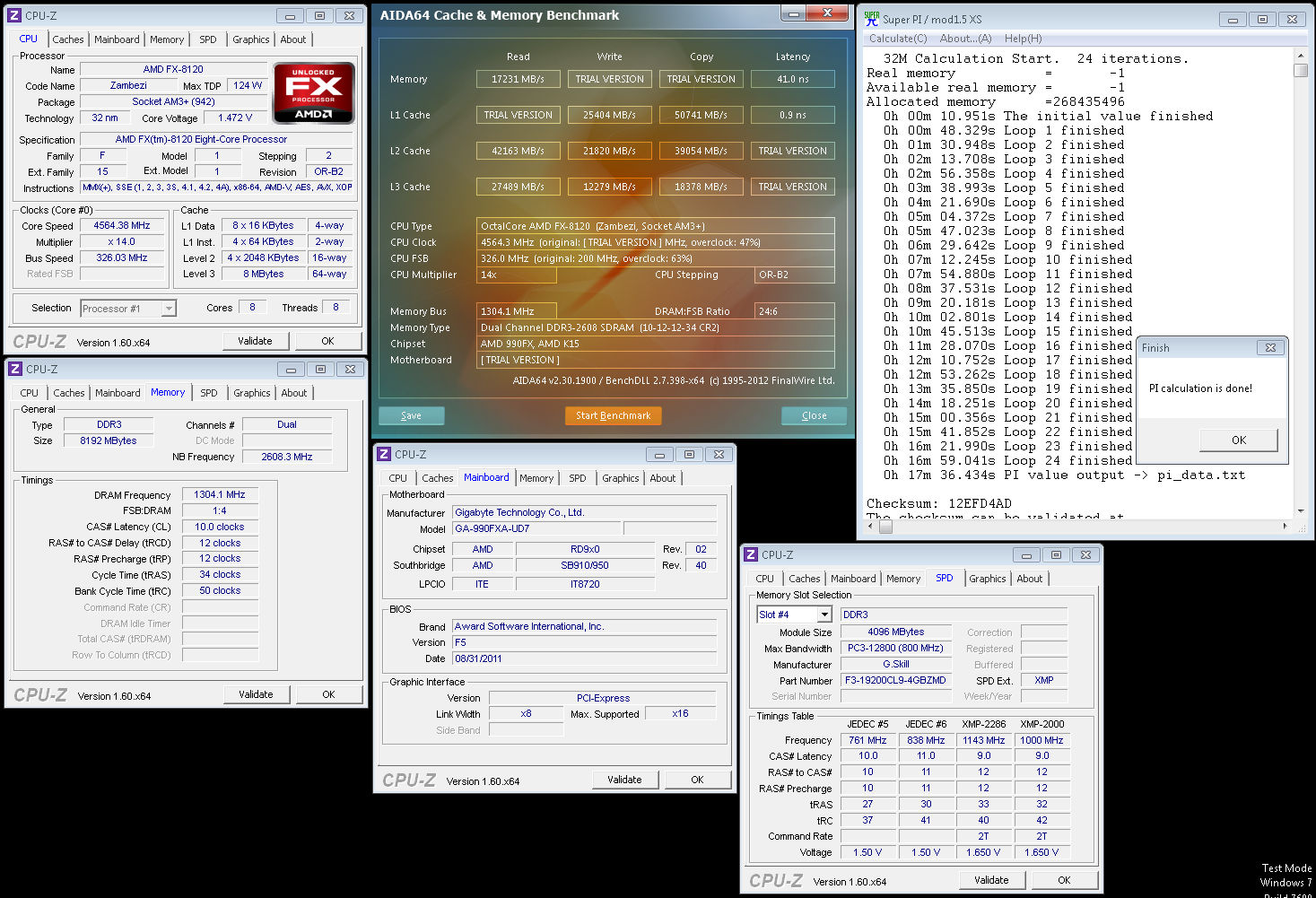Click the CPU-Z title icon in Mainboard window
Screen dimensions: 1316x898
pos(384,454)
